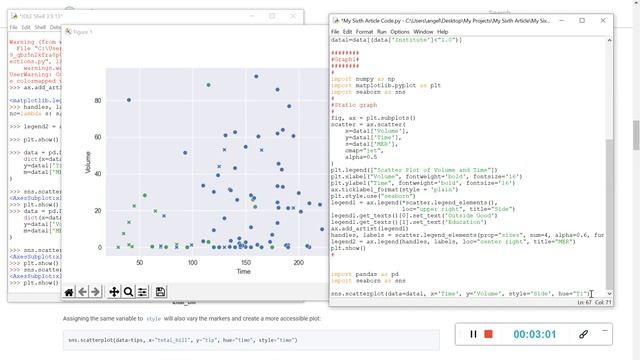The height and width of the screenshot is (360, 640).
Task: Click the editor vertical scrollbar thumb
Action: [609, 214]
